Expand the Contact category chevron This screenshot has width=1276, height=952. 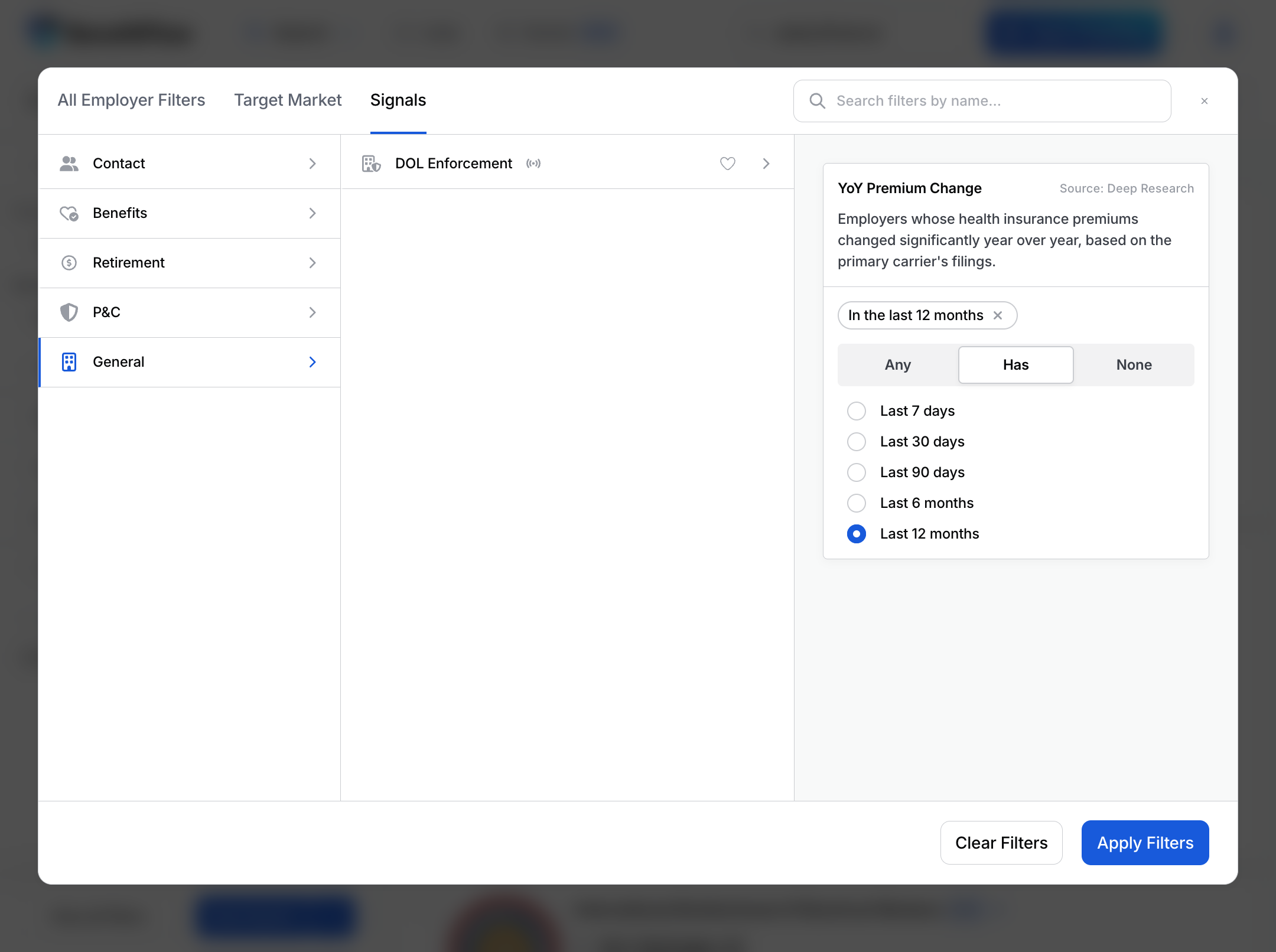(313, 164)
